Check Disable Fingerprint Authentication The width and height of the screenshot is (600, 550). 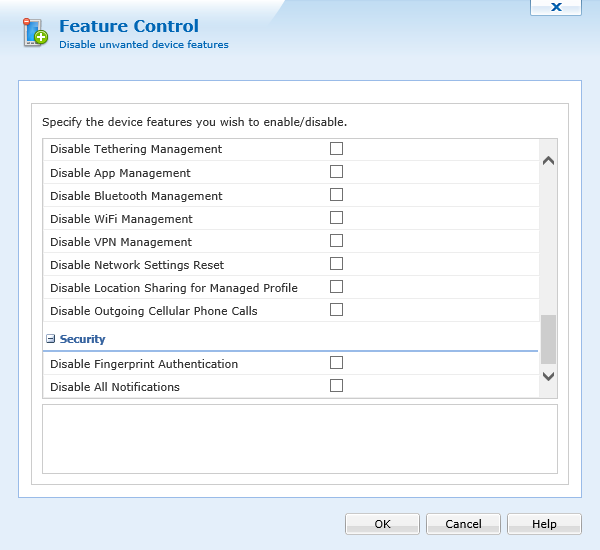click(336, 362)
